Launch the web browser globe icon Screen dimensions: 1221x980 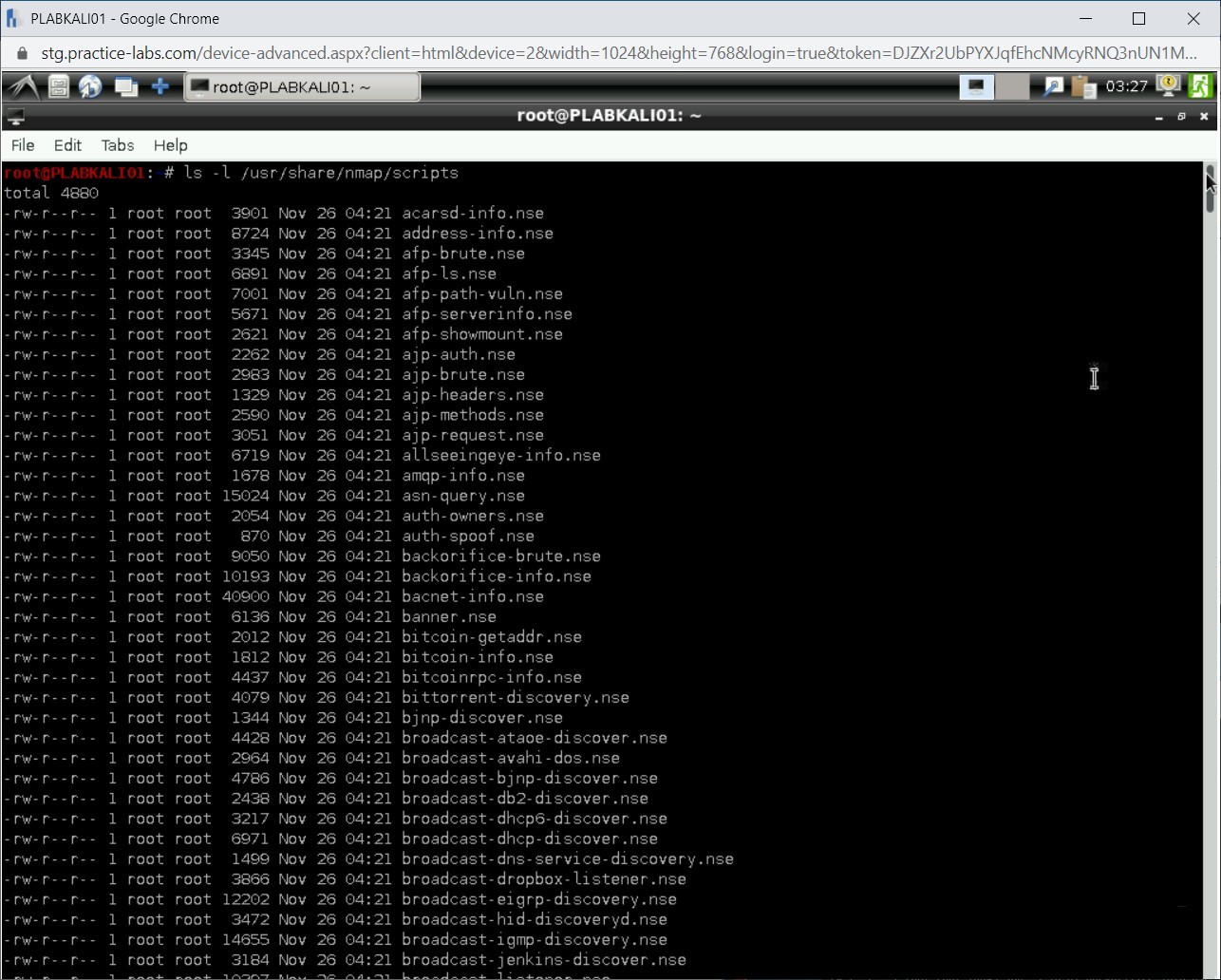point(90,87)
